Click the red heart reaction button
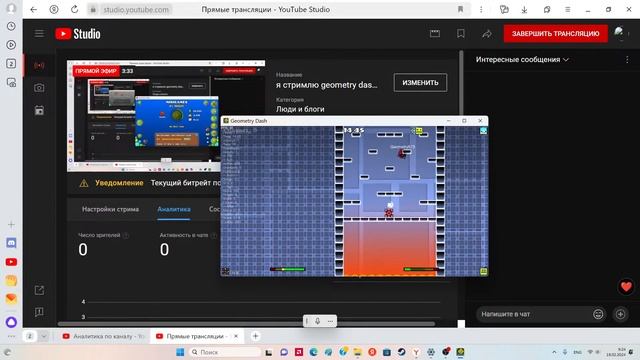Screen dimensions: 640x360 [x=626, y=287]
